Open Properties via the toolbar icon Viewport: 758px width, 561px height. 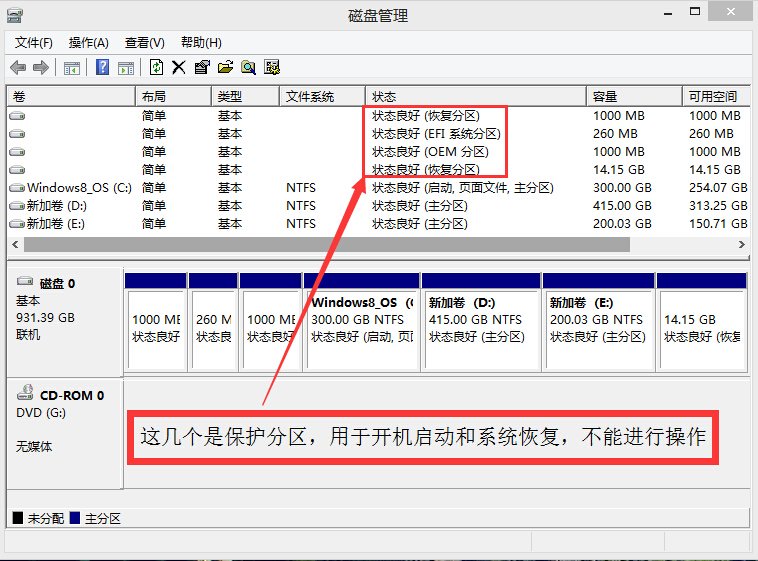[x=202, y=67]
